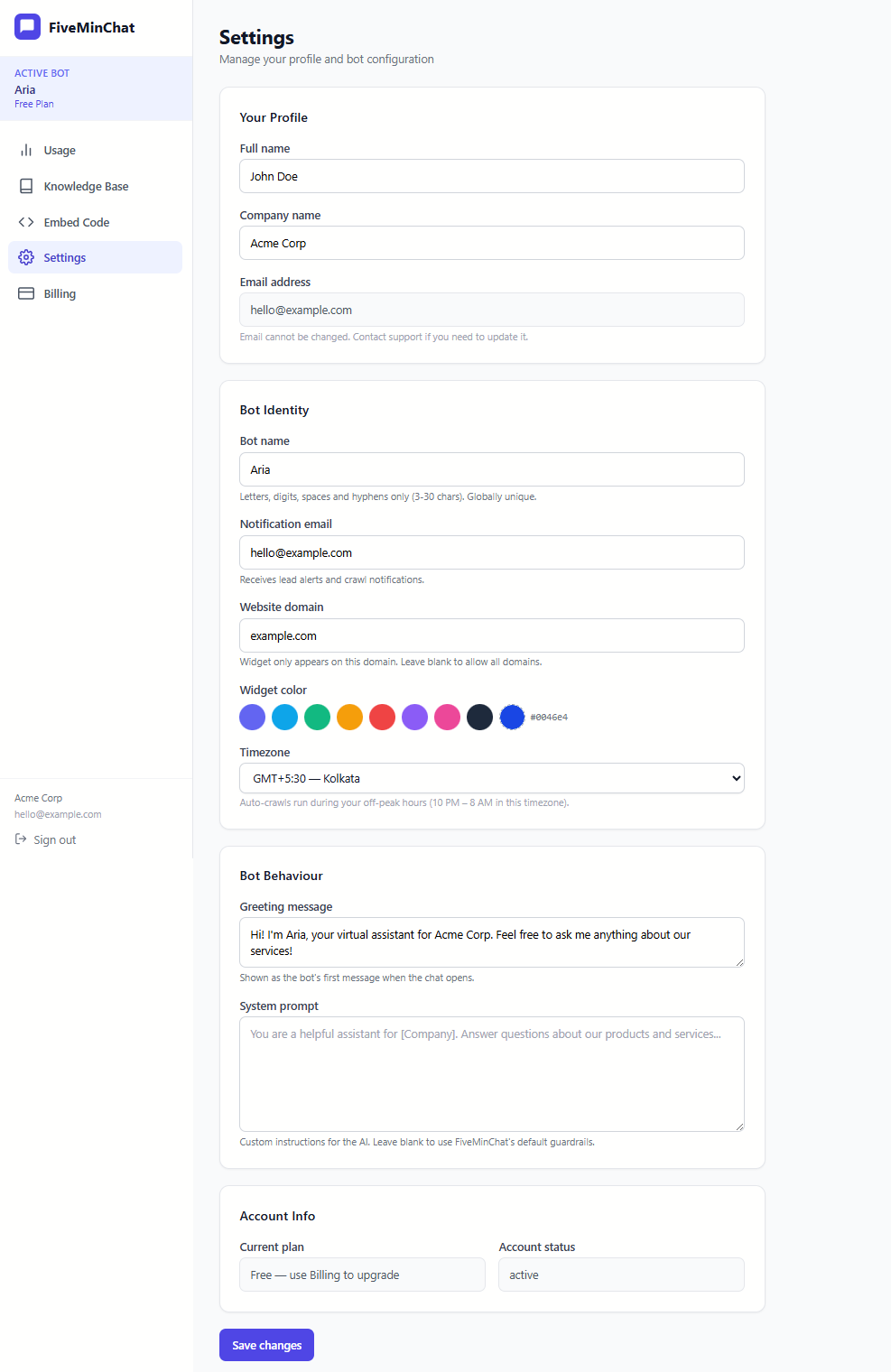
Task: Pick the indigo widget color swatch
Action: [x=253, y=717]
